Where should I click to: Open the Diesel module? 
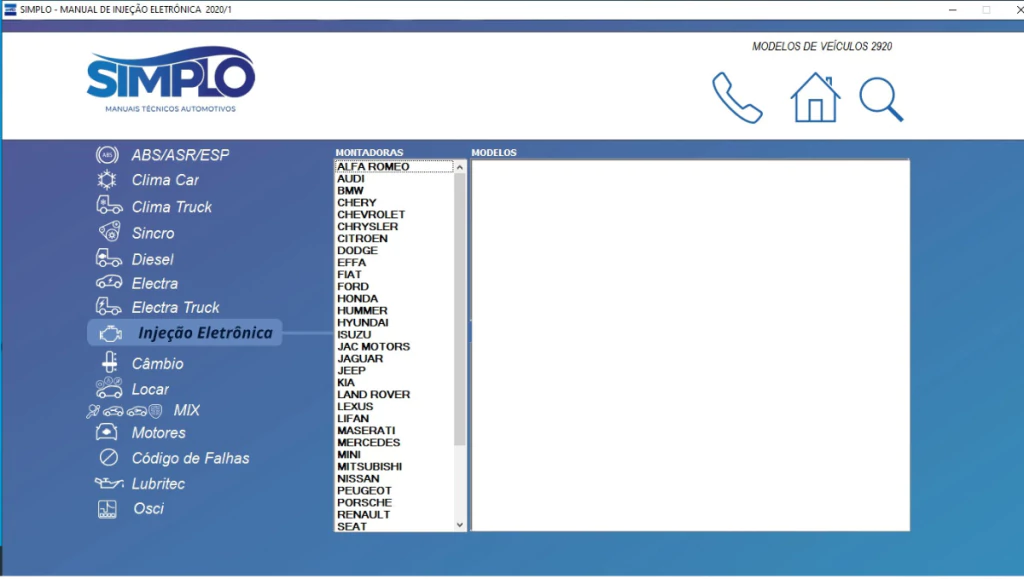tap(152, 259)
